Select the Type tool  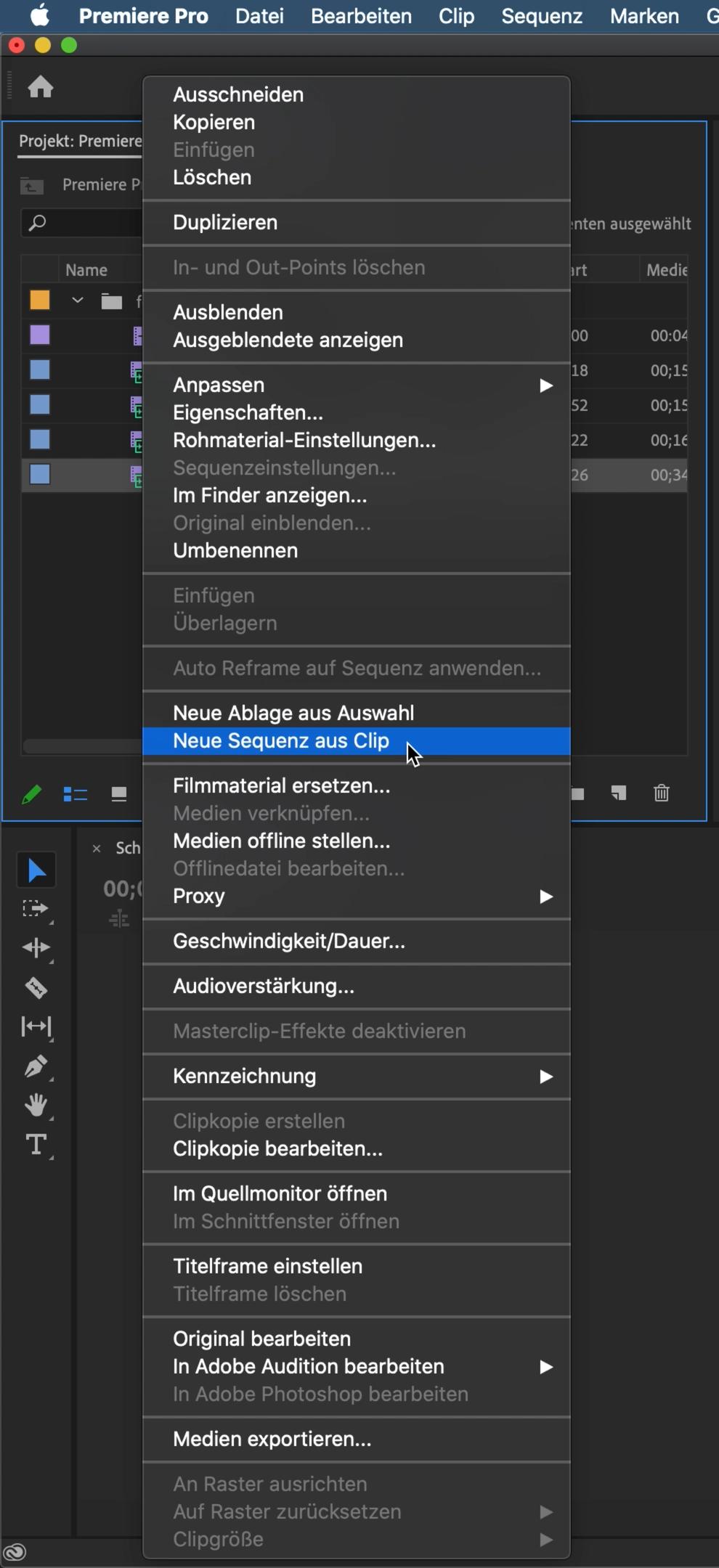[x=36, y=1145]
